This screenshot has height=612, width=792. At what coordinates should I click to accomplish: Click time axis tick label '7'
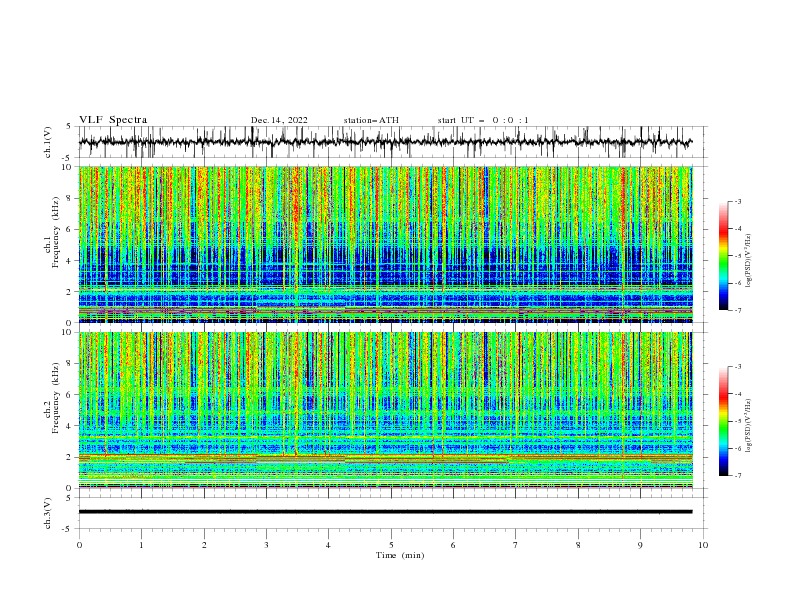[516, 545]
